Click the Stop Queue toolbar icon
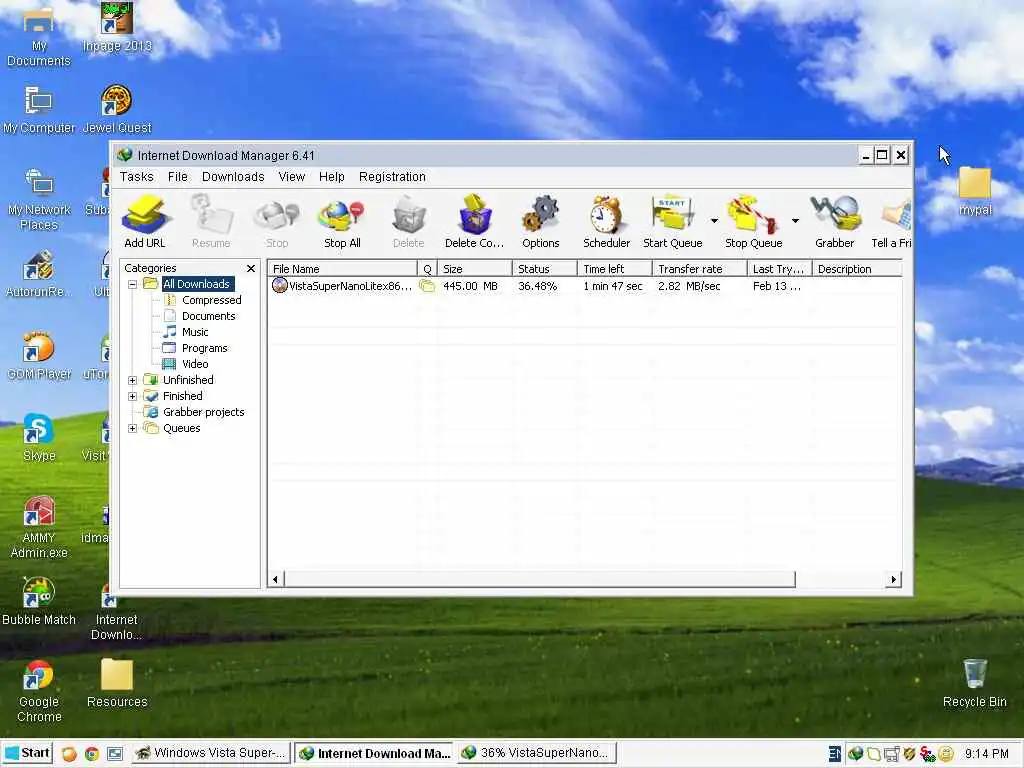The image size is (1024, 768). coord(754,221)
